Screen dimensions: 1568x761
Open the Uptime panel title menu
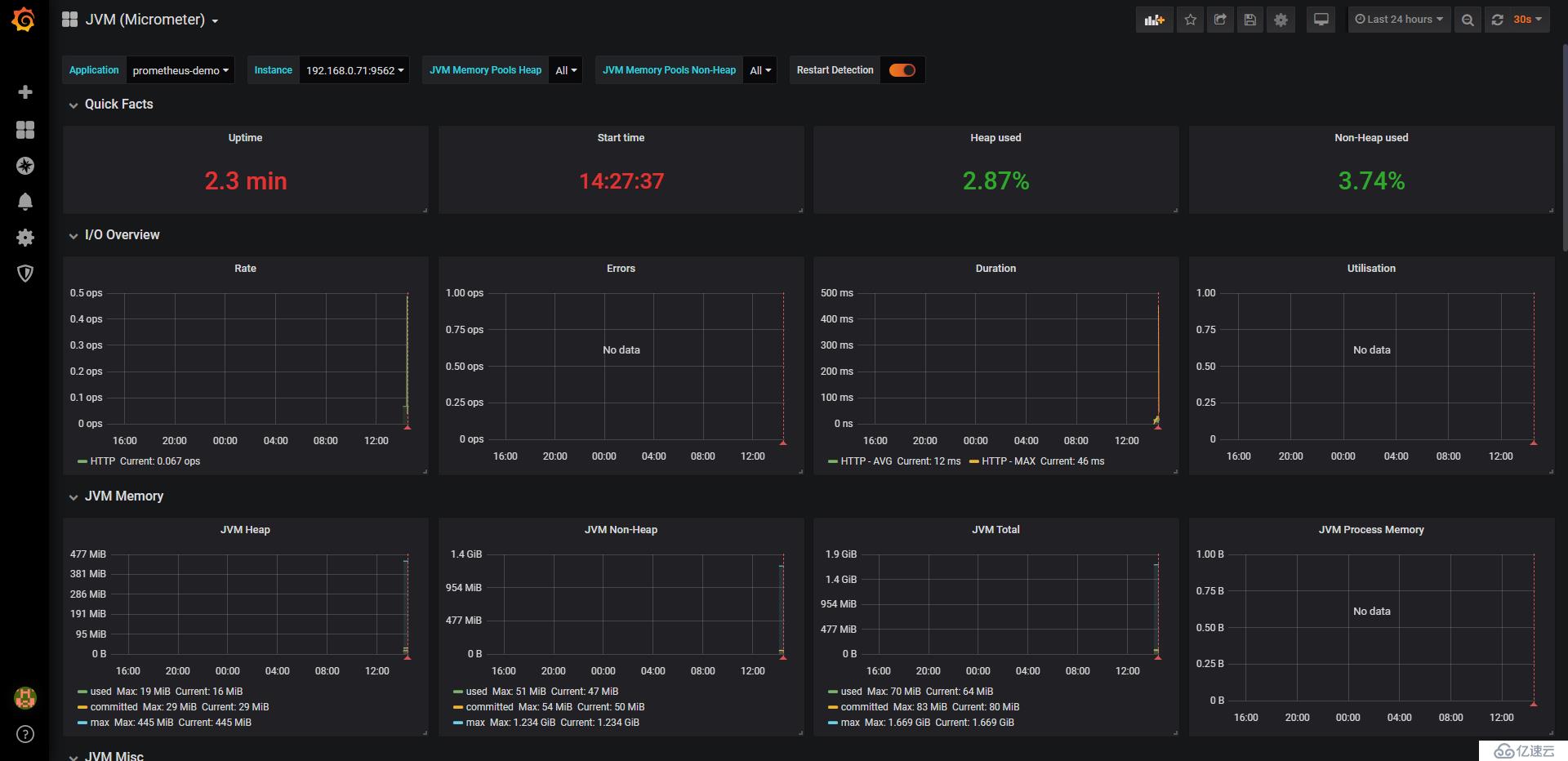tap(245, 137)
